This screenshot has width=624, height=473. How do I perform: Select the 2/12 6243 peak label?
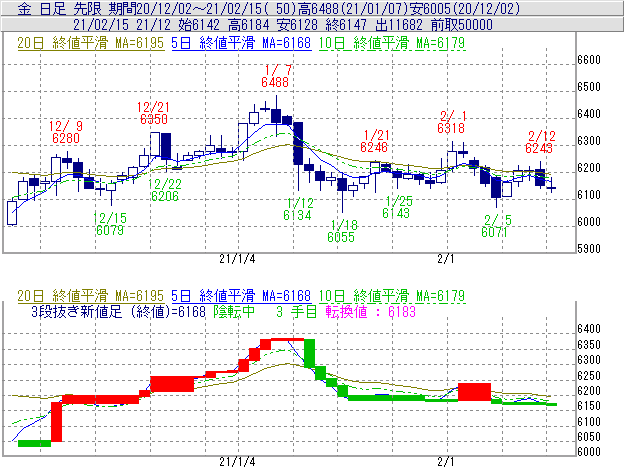tap(540, 142)
